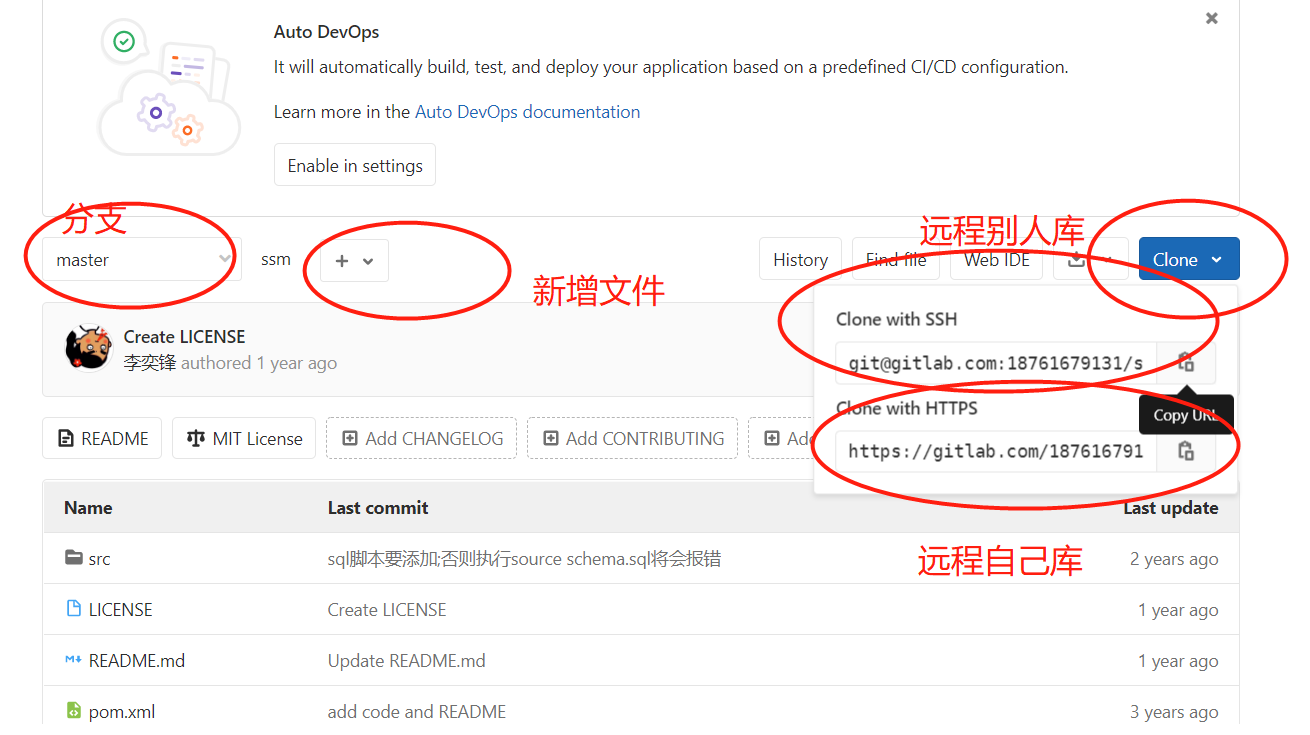The width and height of the screenshot is (1310, 735).
Task: Click the src folder icon
Action: (73, 558)
